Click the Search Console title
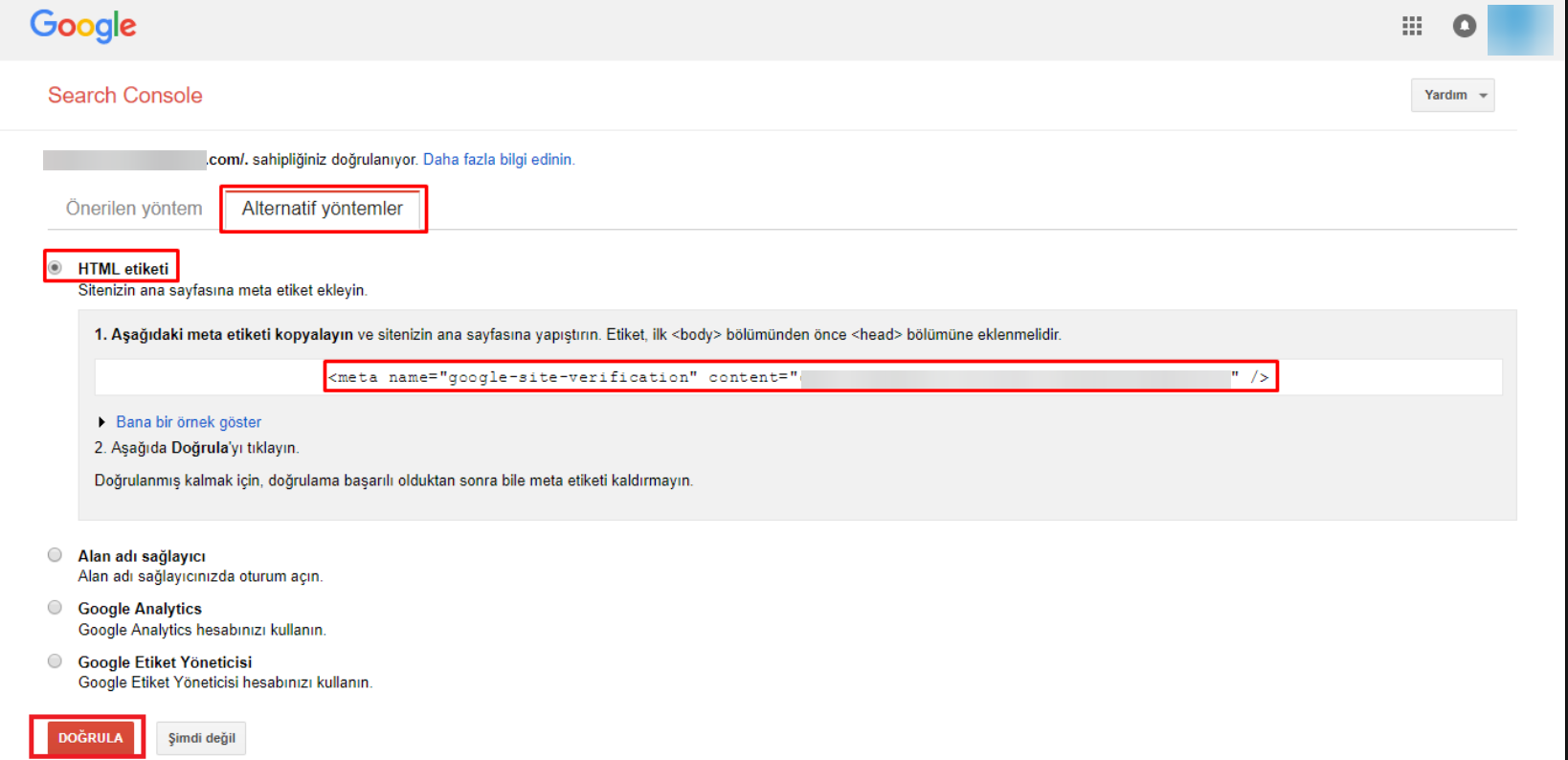Image resolution: width=1568 pixels, height=760 pixels. pyautogui.click(x=125, y=95)
